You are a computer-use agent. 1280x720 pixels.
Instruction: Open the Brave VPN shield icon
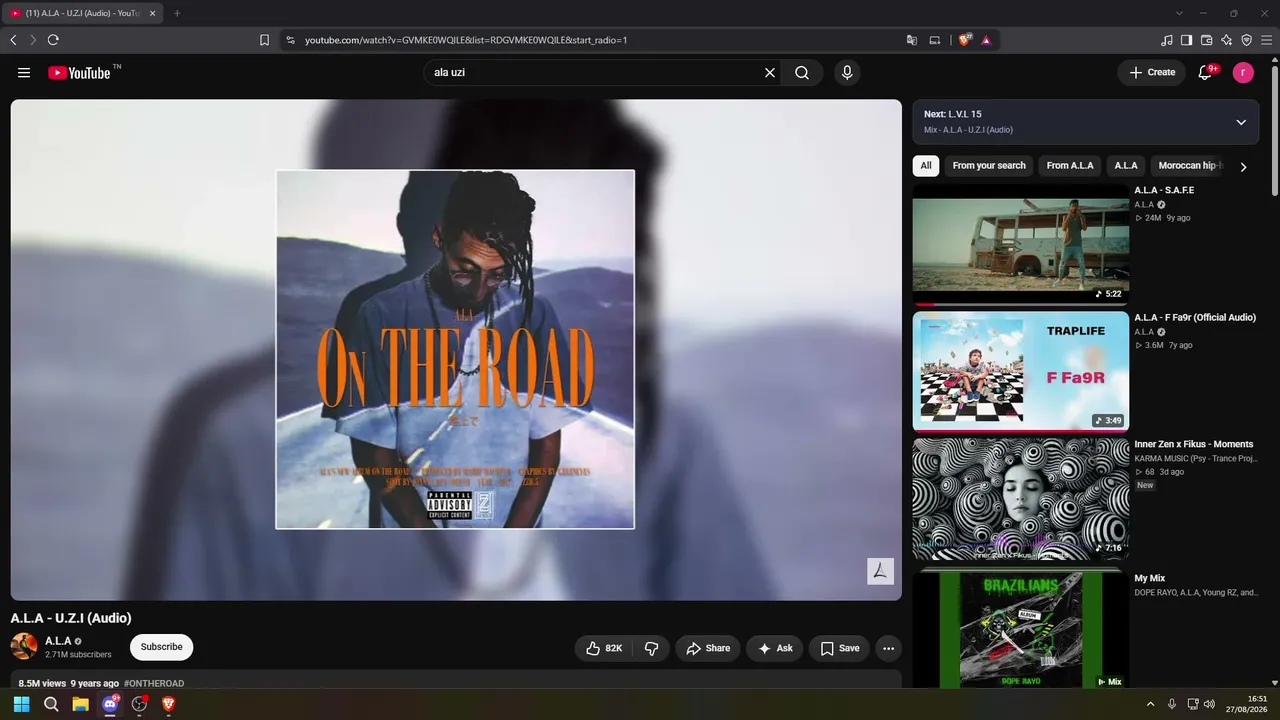1247,40
